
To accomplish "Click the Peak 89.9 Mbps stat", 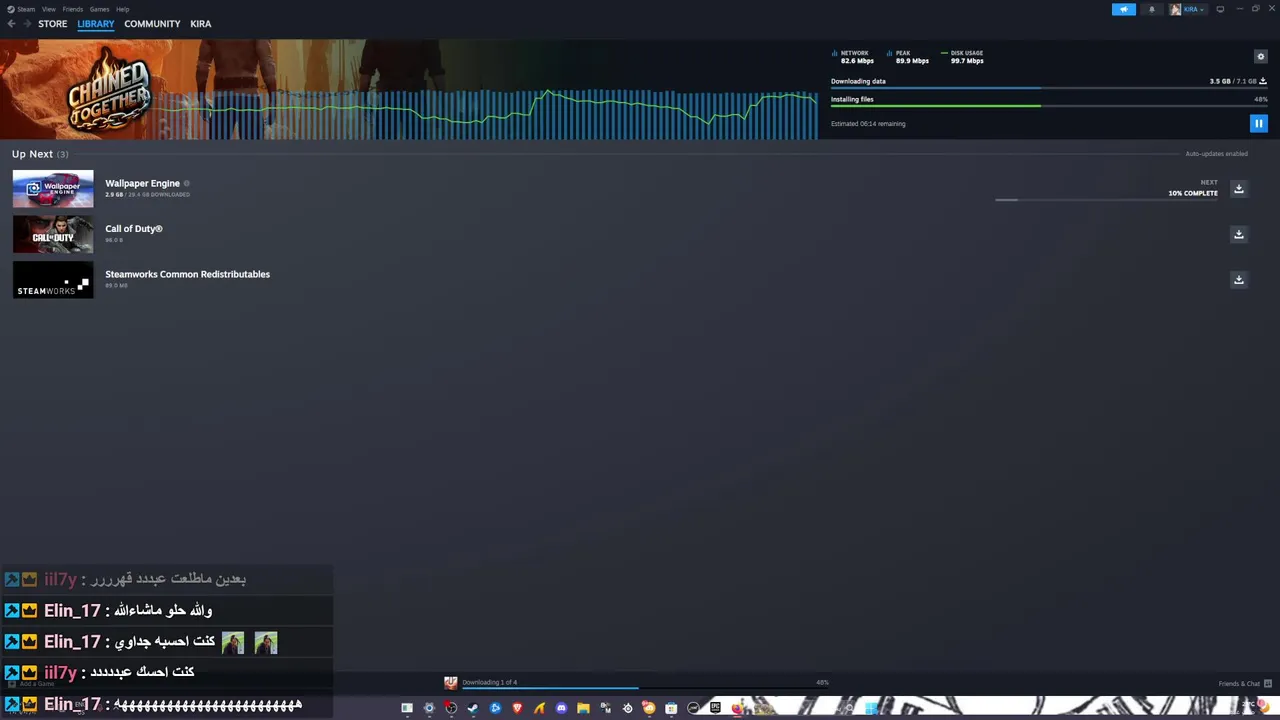I will tap(908, 57).
